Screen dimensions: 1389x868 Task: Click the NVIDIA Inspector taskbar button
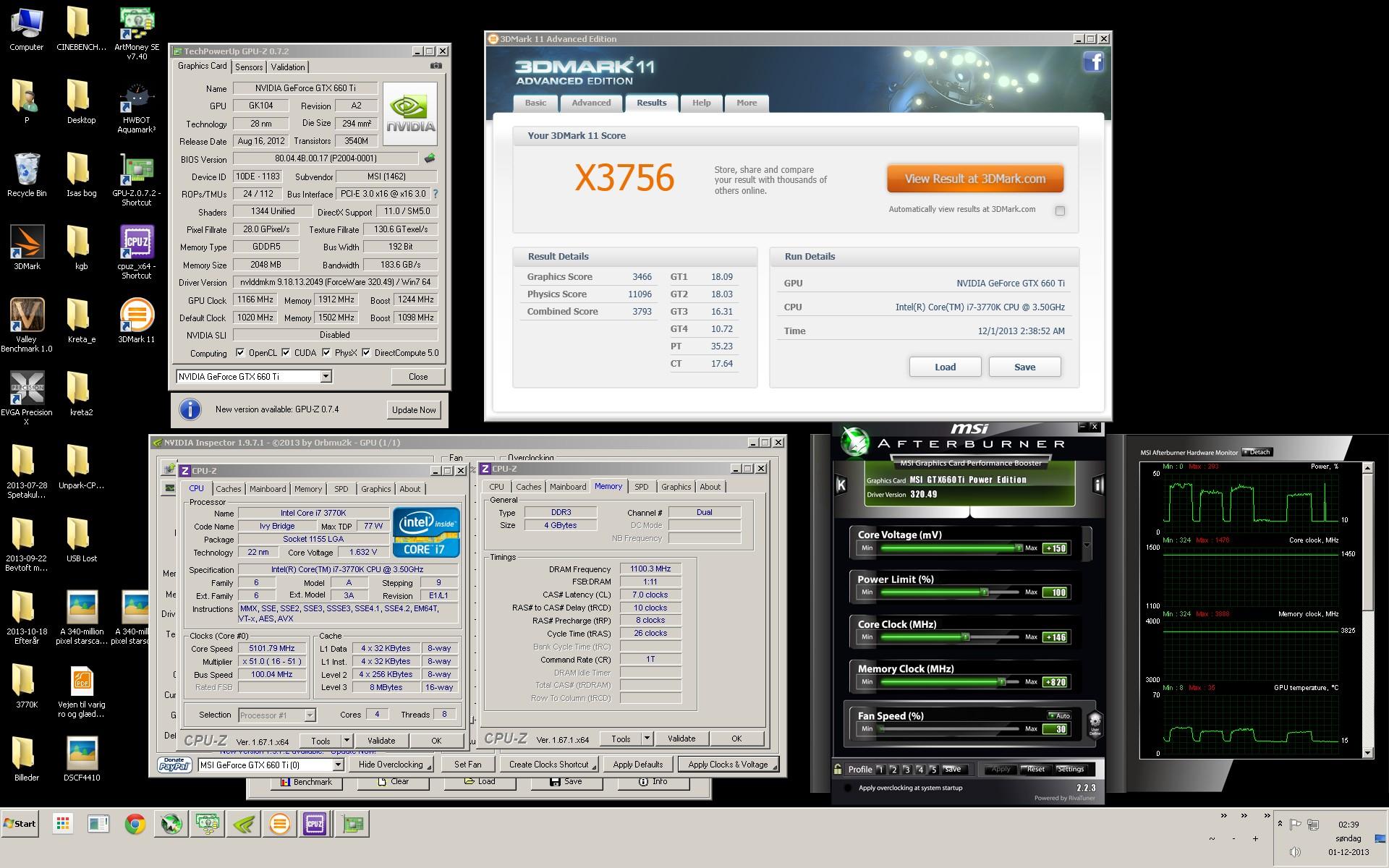[244, 824]
